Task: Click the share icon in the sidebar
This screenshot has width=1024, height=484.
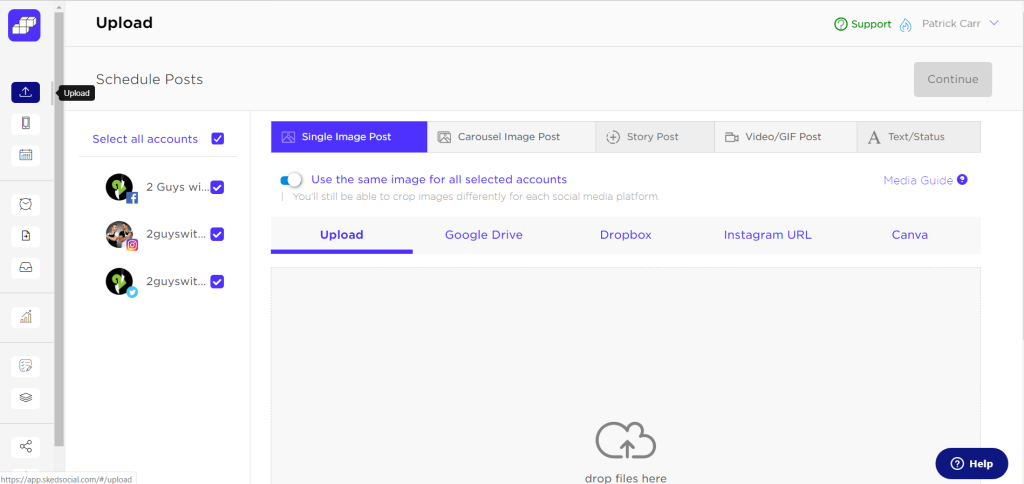Action: point(26,447)
